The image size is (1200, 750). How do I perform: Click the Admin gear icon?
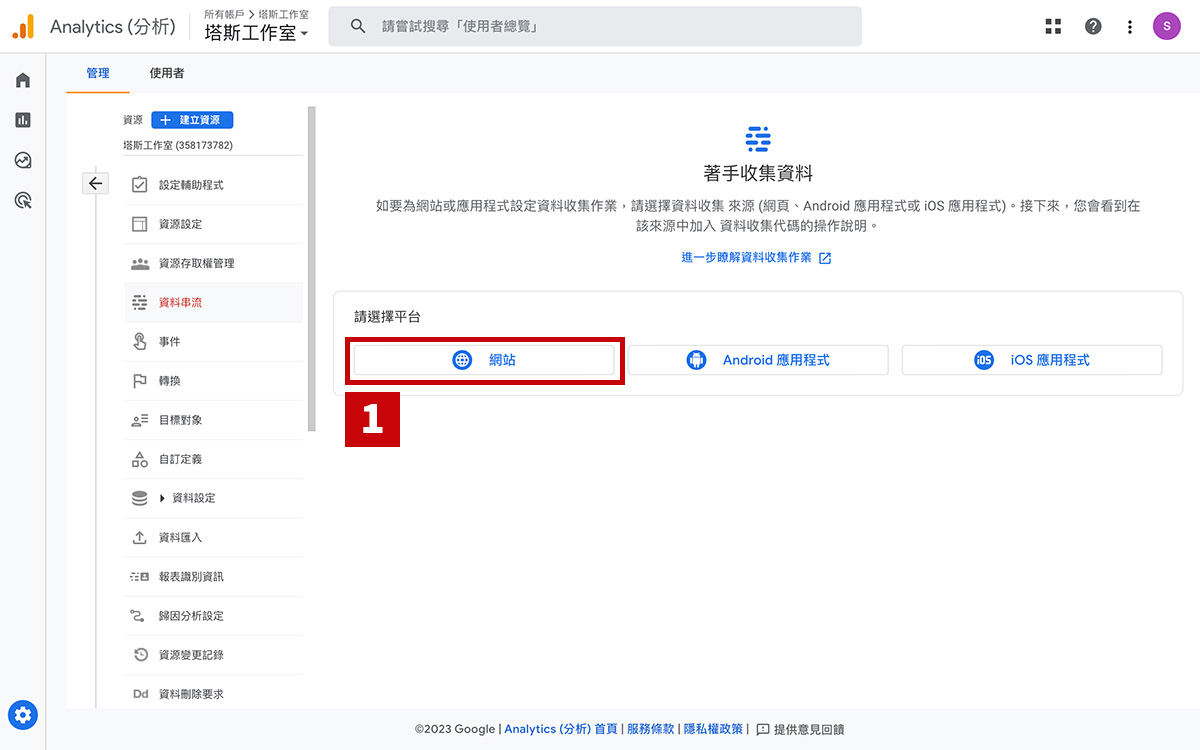click(x=23, y=715)
